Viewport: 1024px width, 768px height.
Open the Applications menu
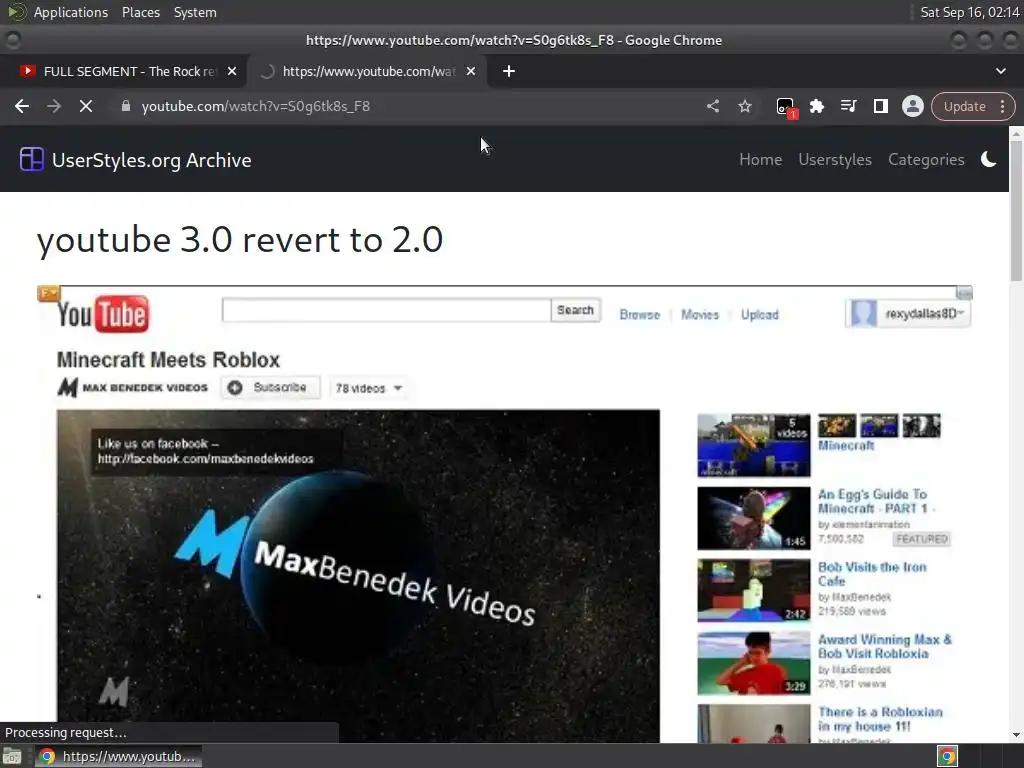pos(71,12)
